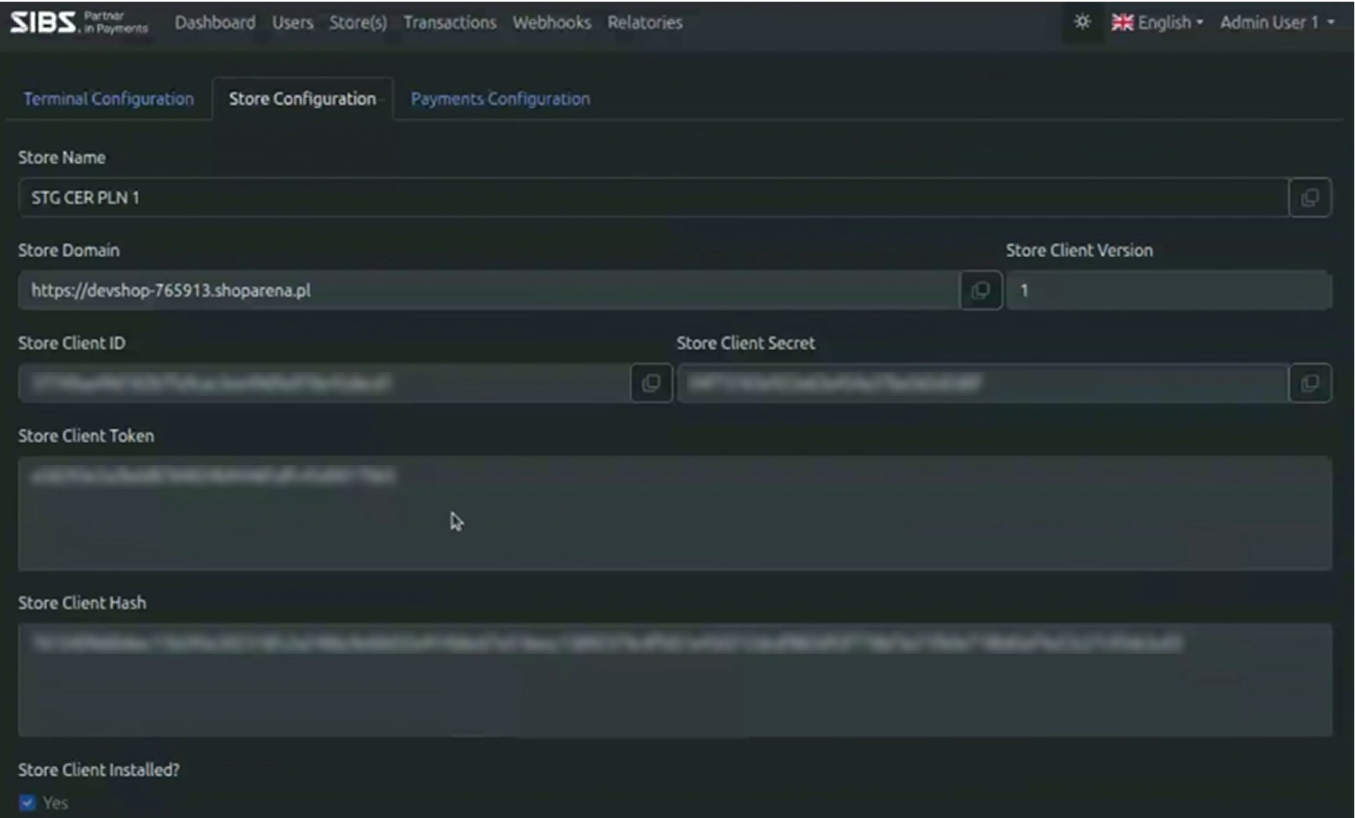Click inside the Store Client Token field

674,513
